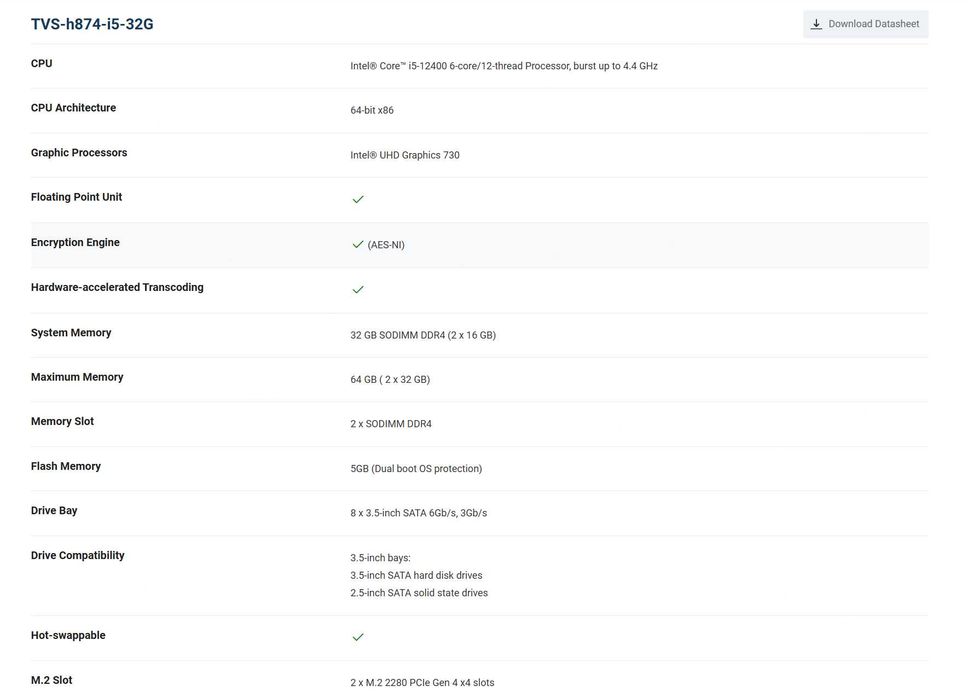Screen dimensions: 968x699
Task: Select the Flash Memory 5GB value
Action: pyautogui.click(x=416, y=469)
